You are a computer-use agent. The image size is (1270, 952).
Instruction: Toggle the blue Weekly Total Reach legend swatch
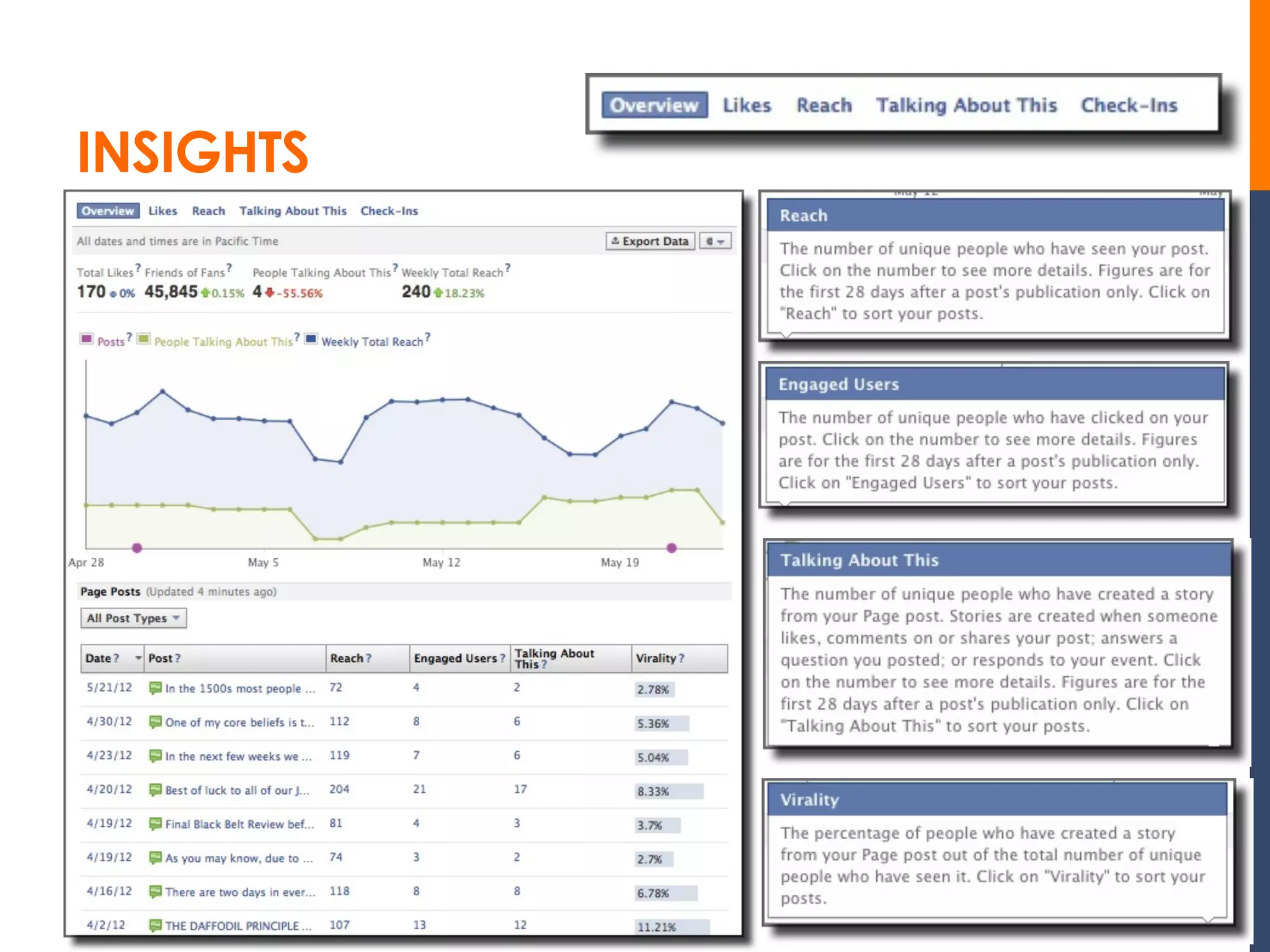click(x=311, y=339)
